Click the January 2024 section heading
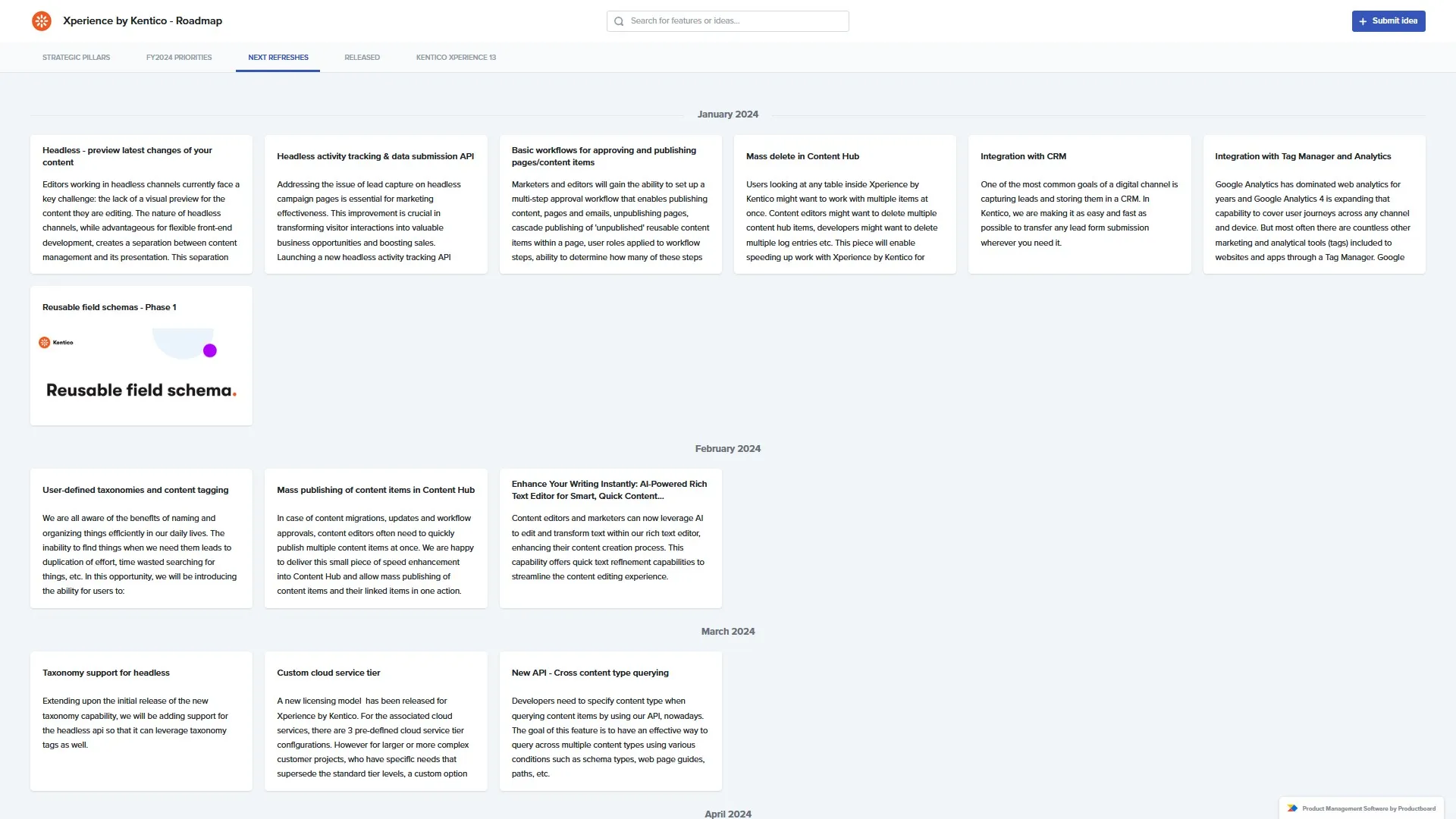 (728, 115)
